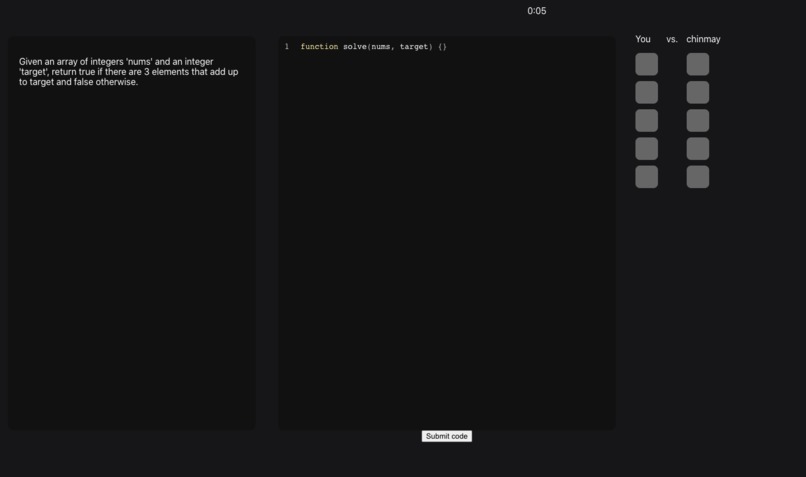Select first progress square under chinmay
The height and width of the screenshot is (477, 806).
[698, 64]
